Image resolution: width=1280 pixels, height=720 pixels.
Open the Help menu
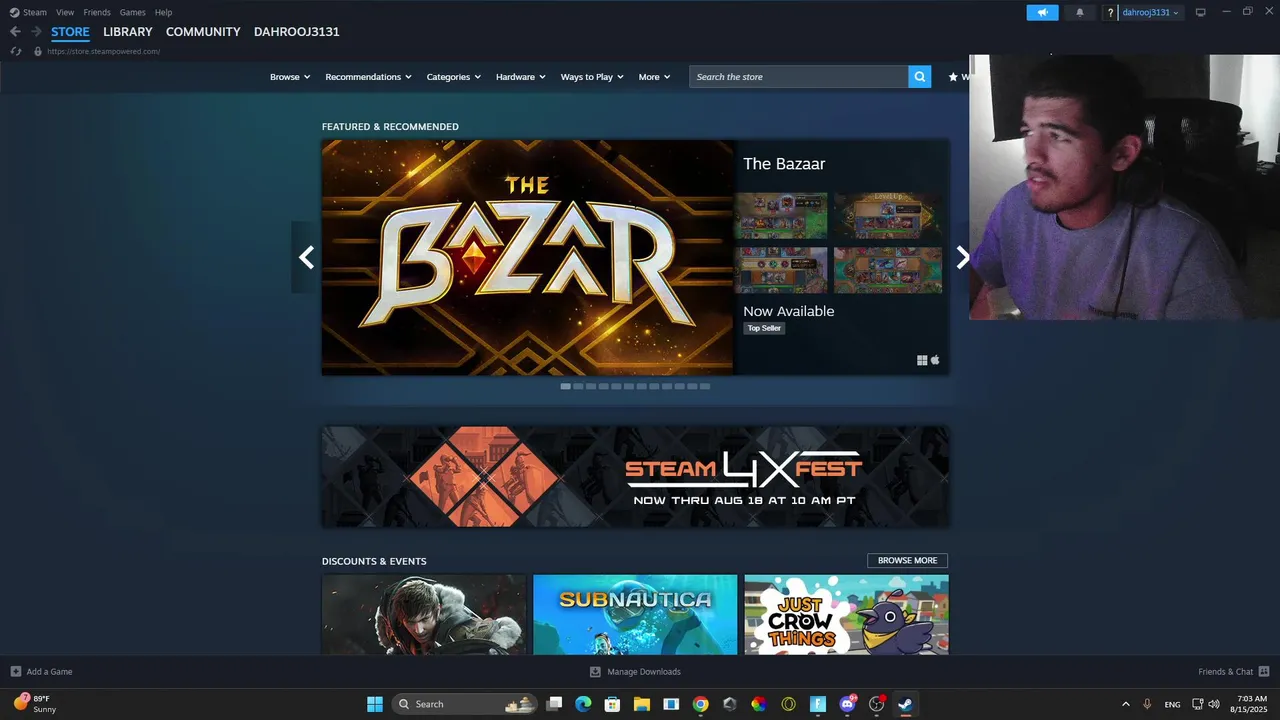coord(163,12)
